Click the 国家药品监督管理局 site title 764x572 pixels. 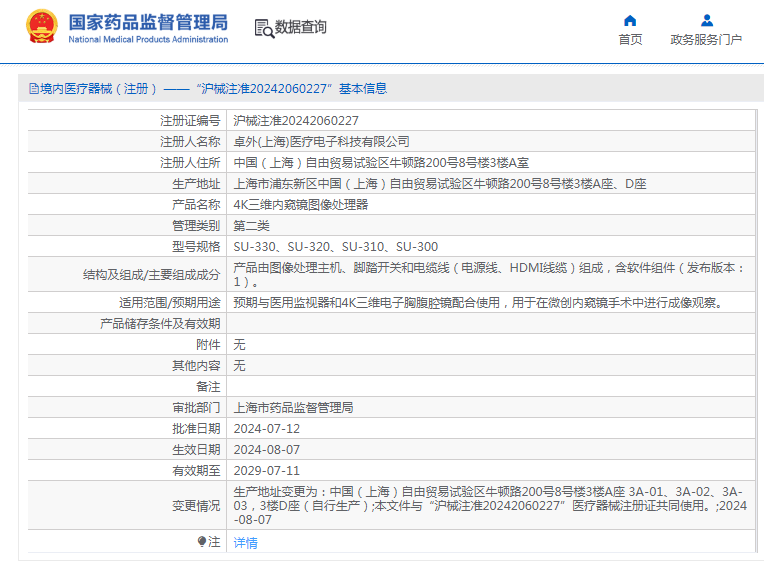pos(148,21)
